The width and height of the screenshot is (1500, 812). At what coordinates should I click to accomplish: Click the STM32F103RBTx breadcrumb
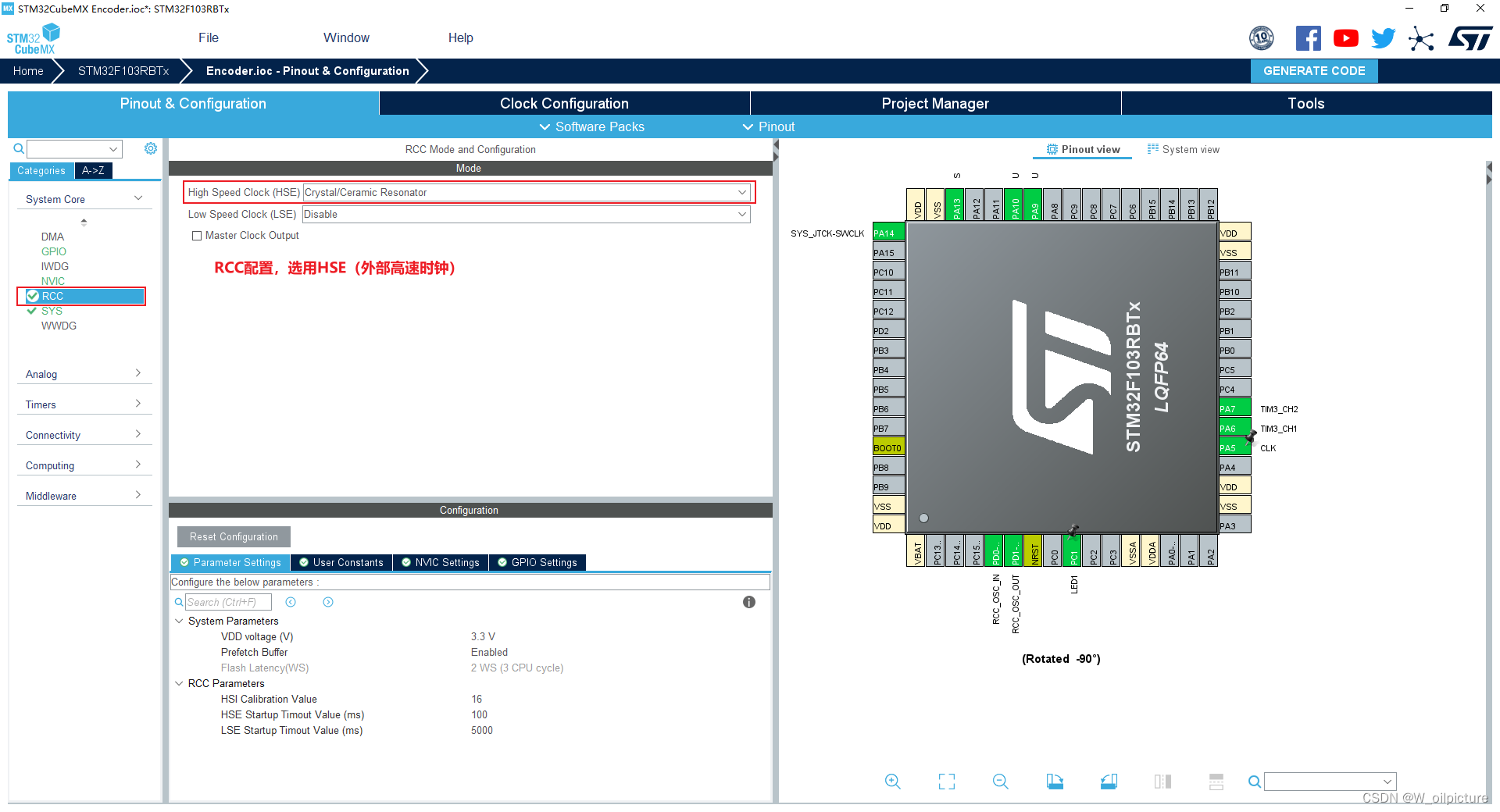click(123, 71)
